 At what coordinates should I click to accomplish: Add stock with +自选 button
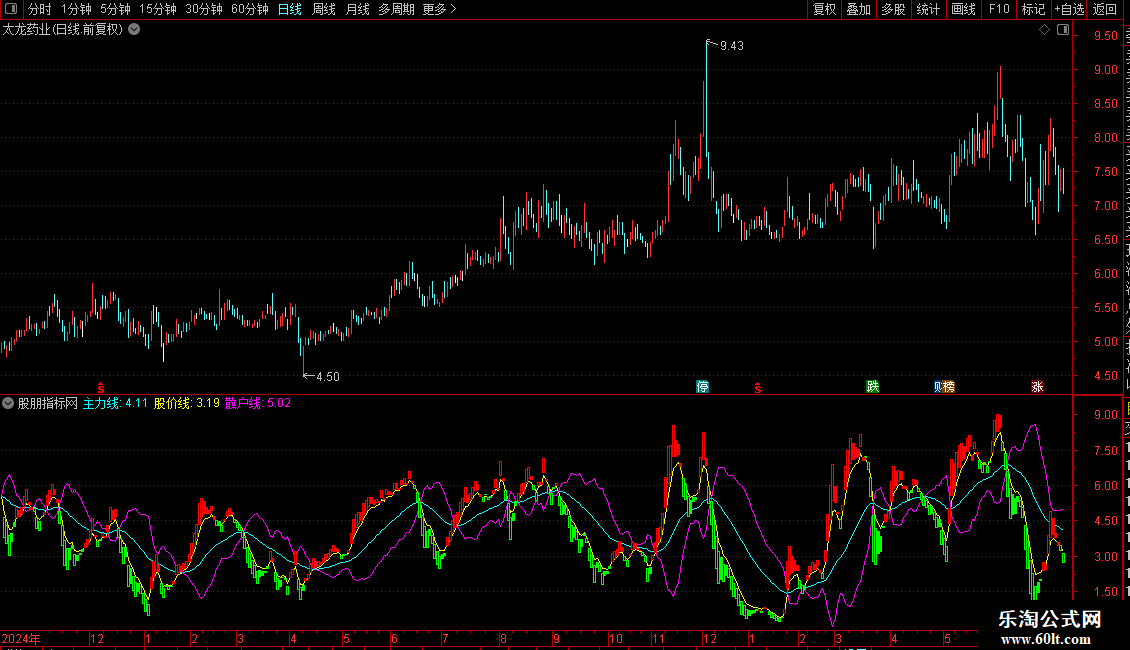pyautogui.click(x=1069, y=9)
